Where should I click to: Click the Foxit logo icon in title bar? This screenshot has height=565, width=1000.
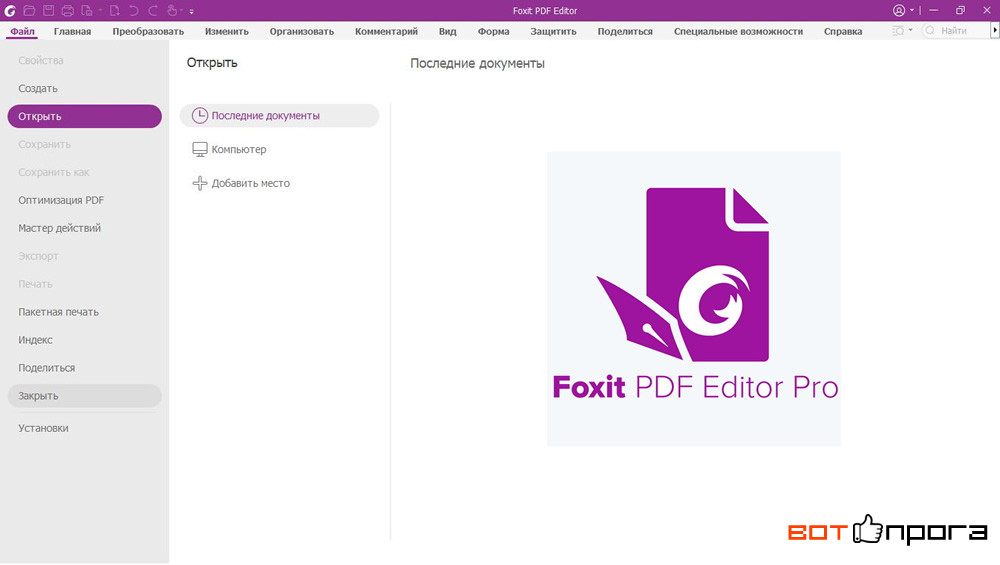click(10, 11)
